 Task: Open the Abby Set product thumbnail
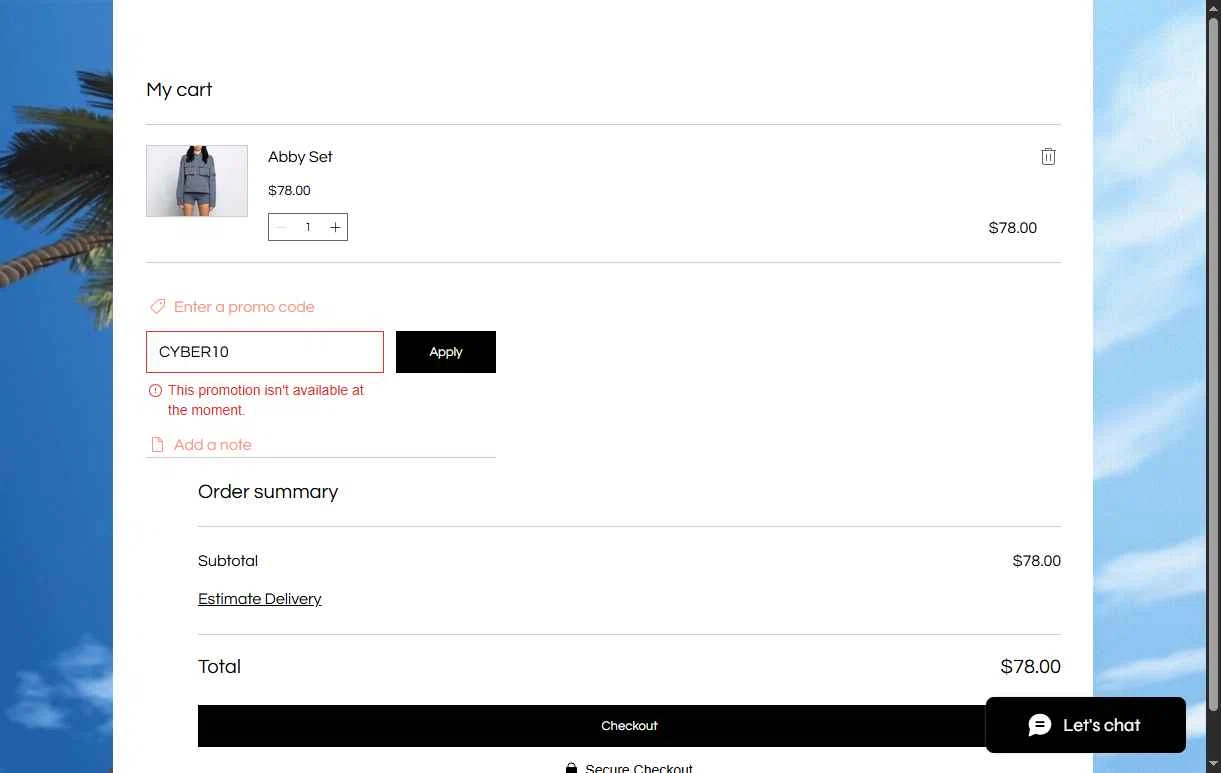point(197,181)
